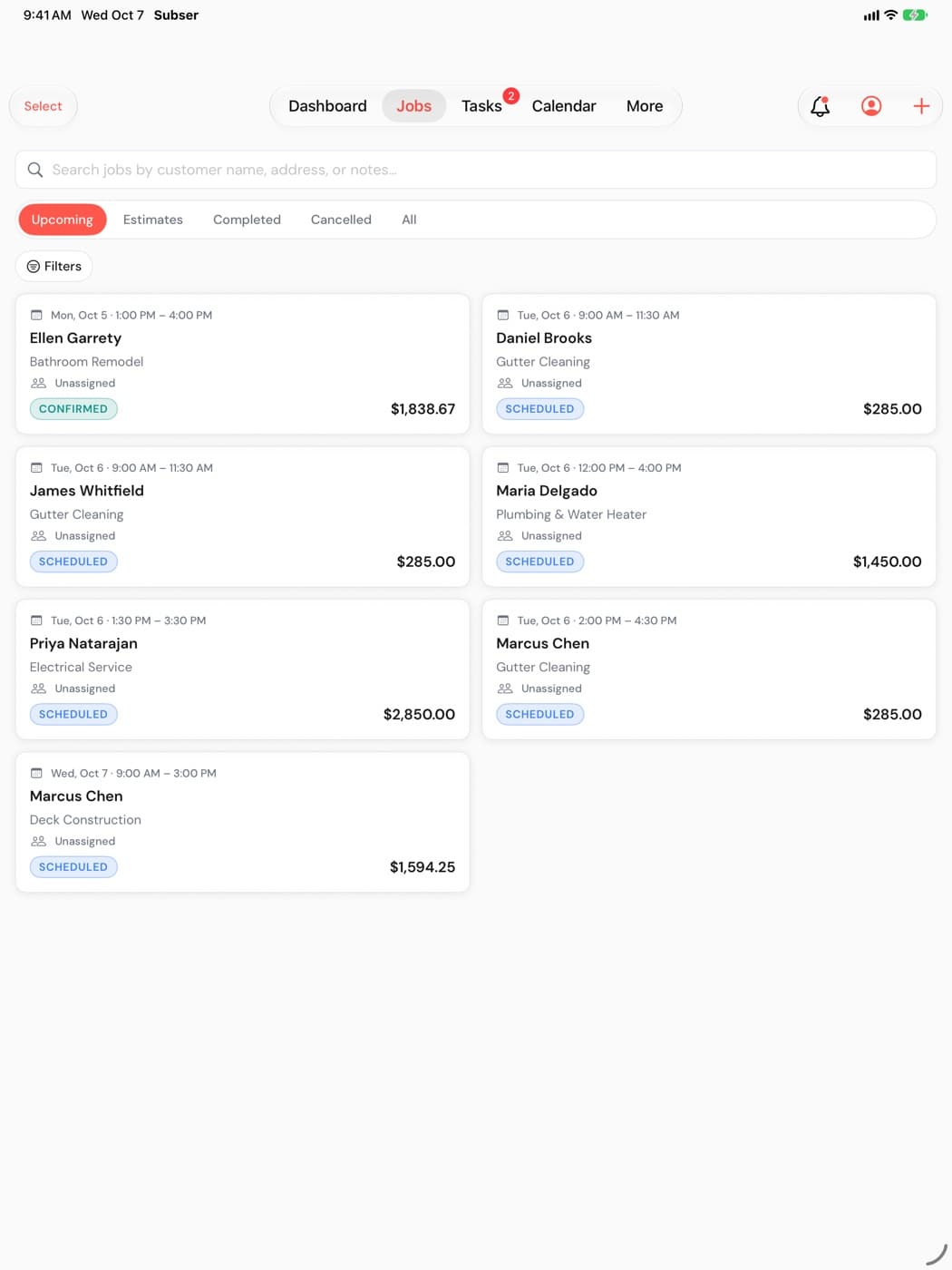This screenshot has width=952, height=1270.
Task: Click the cellular signal bars icon
Action: (x=871, y=15)
